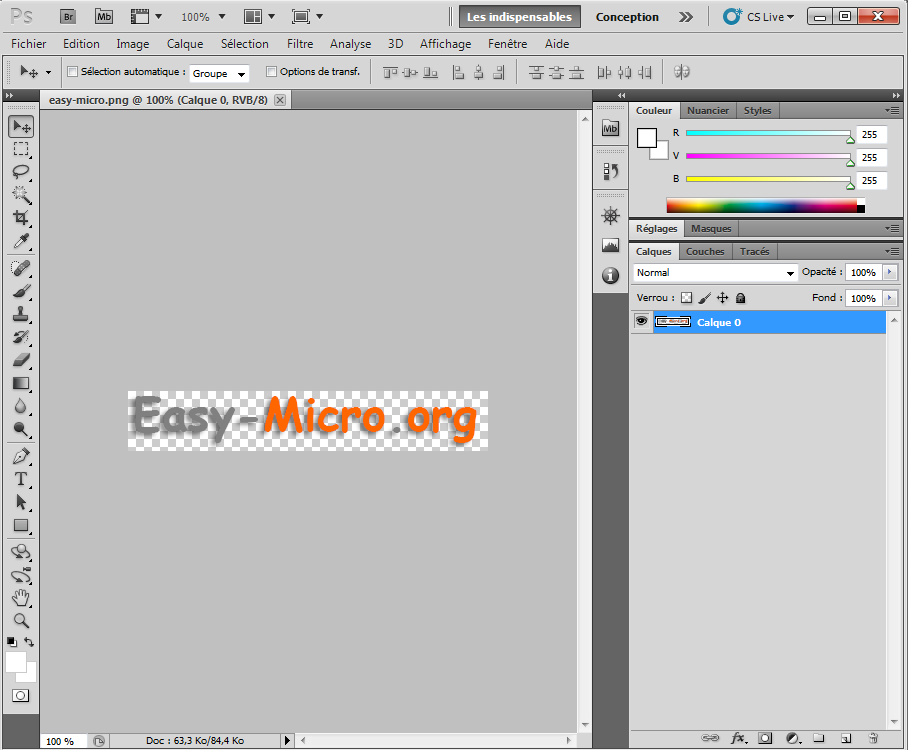The image size is (908, 750).
Task: Select the Rectangle shape tool
Action: point(21,525)
